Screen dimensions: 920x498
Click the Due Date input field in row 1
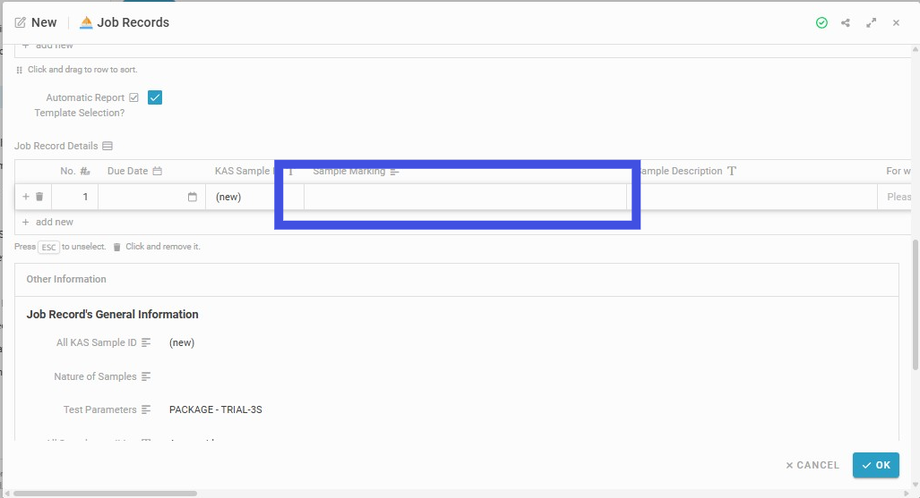point(152,197)
